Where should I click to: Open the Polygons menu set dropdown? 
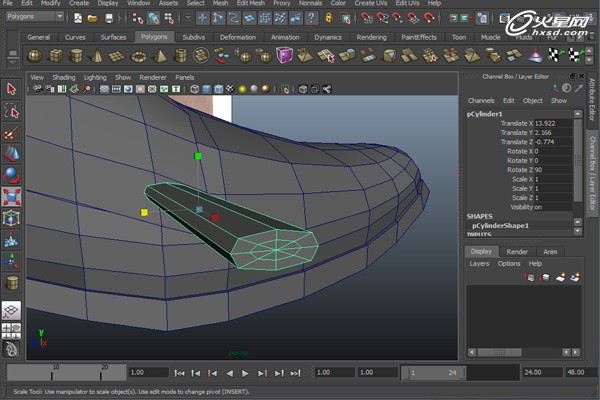click(x=35, y=17)
